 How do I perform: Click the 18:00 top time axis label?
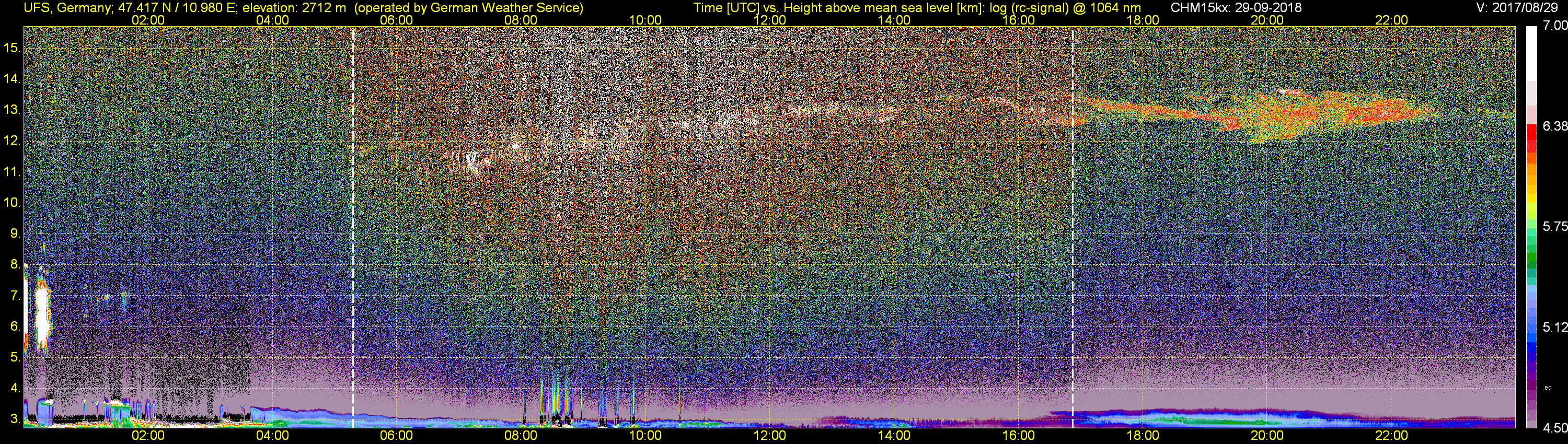pyautogui.click(x=1143, y=20)
